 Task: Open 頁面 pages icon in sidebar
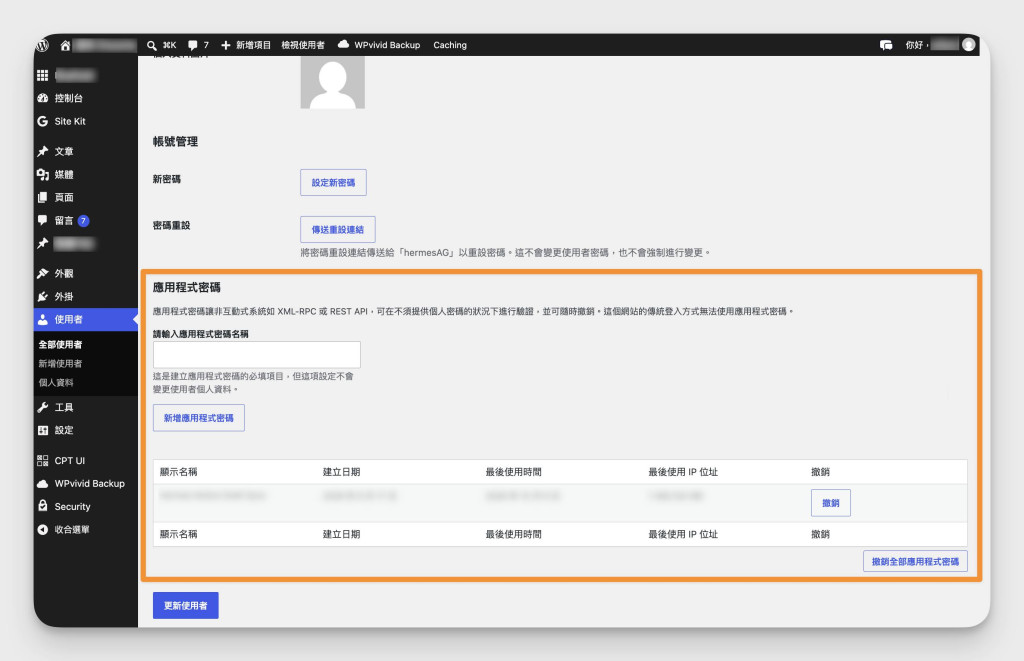pyautogui.click(x=42, y=197)
